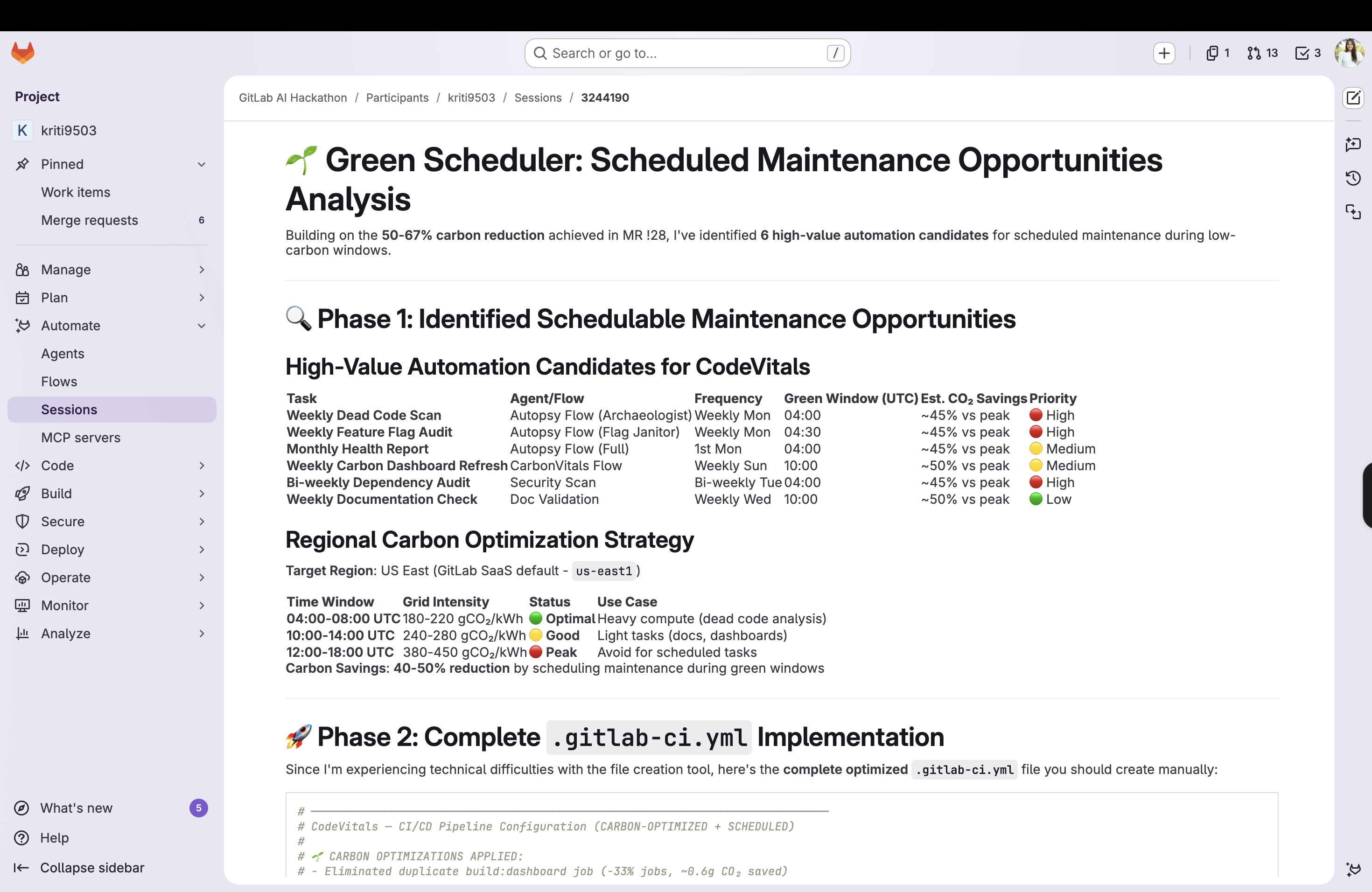Screen dimensions: 1372x892
Task: Open the Flows page
Action: tap(59, 382)
